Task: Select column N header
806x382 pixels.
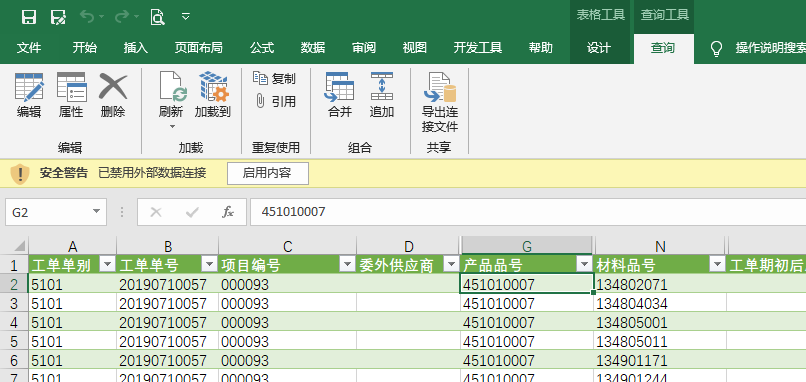Action: tap(661, 246)
